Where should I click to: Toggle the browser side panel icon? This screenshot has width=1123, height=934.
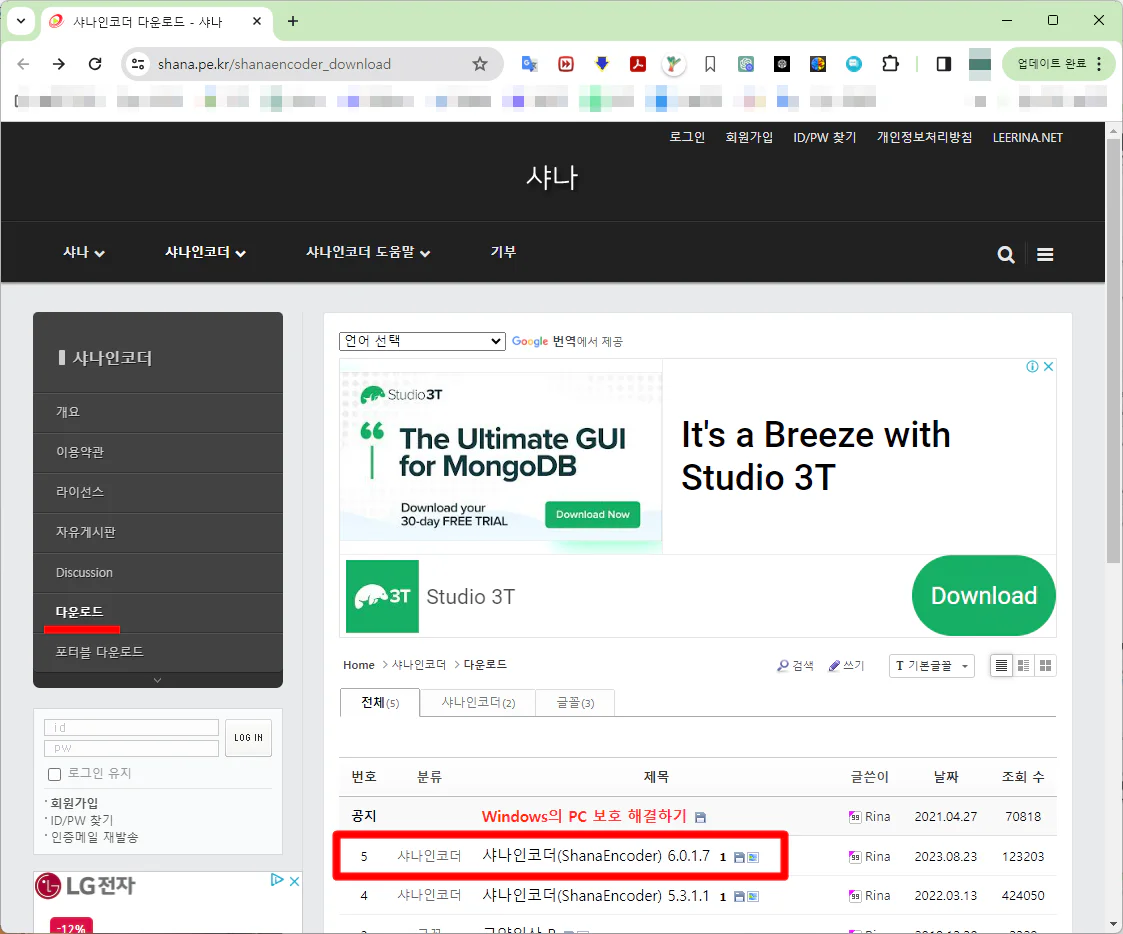tap(943, 64)
